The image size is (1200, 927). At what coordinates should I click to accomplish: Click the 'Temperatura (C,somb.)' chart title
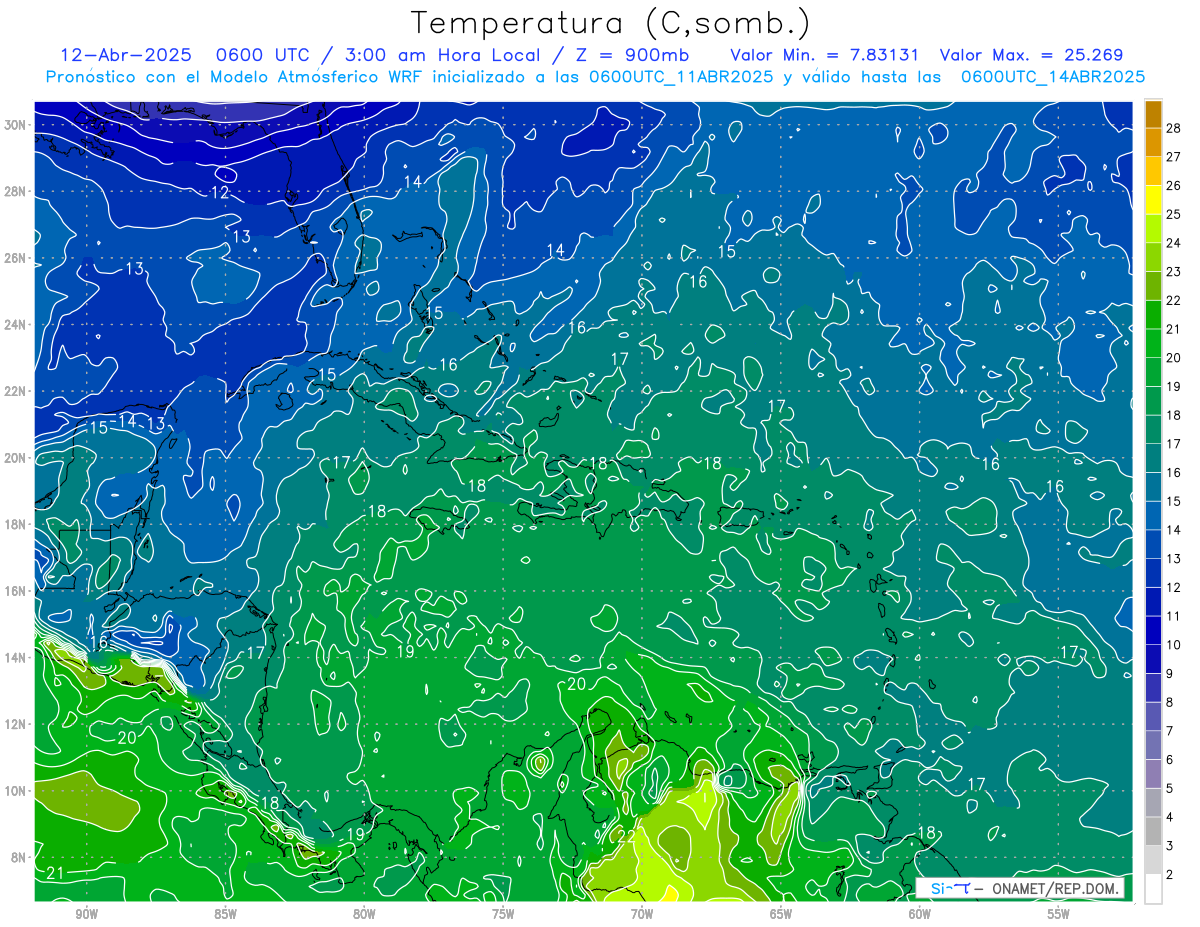(x=611, y=23)
